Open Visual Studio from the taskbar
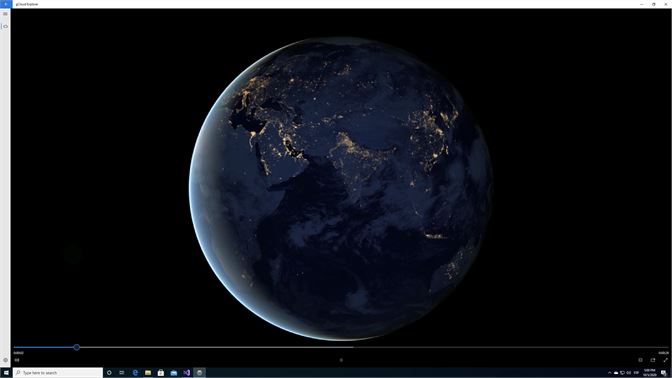Image resolution: width=672 pixels, height=378 pixels. click(x=186, y=372)
